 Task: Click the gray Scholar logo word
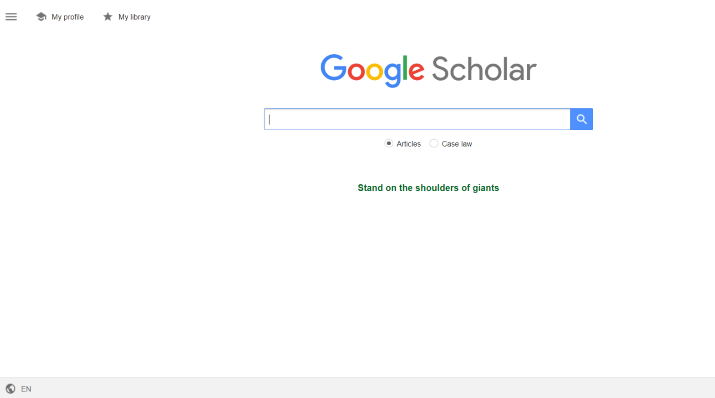pyautogui.click(x=484, y=70)
